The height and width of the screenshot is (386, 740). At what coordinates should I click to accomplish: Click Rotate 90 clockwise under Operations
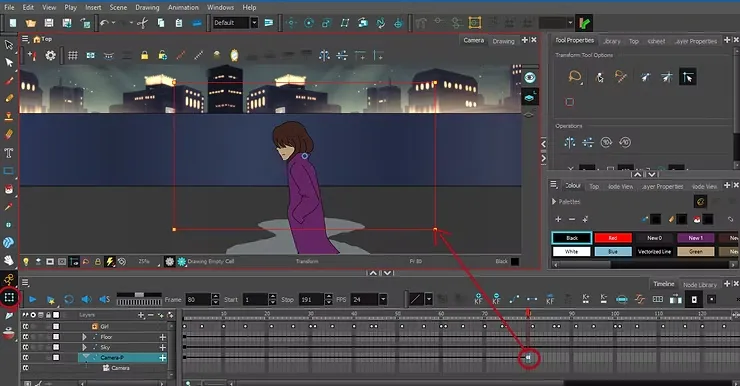(606, 143)
